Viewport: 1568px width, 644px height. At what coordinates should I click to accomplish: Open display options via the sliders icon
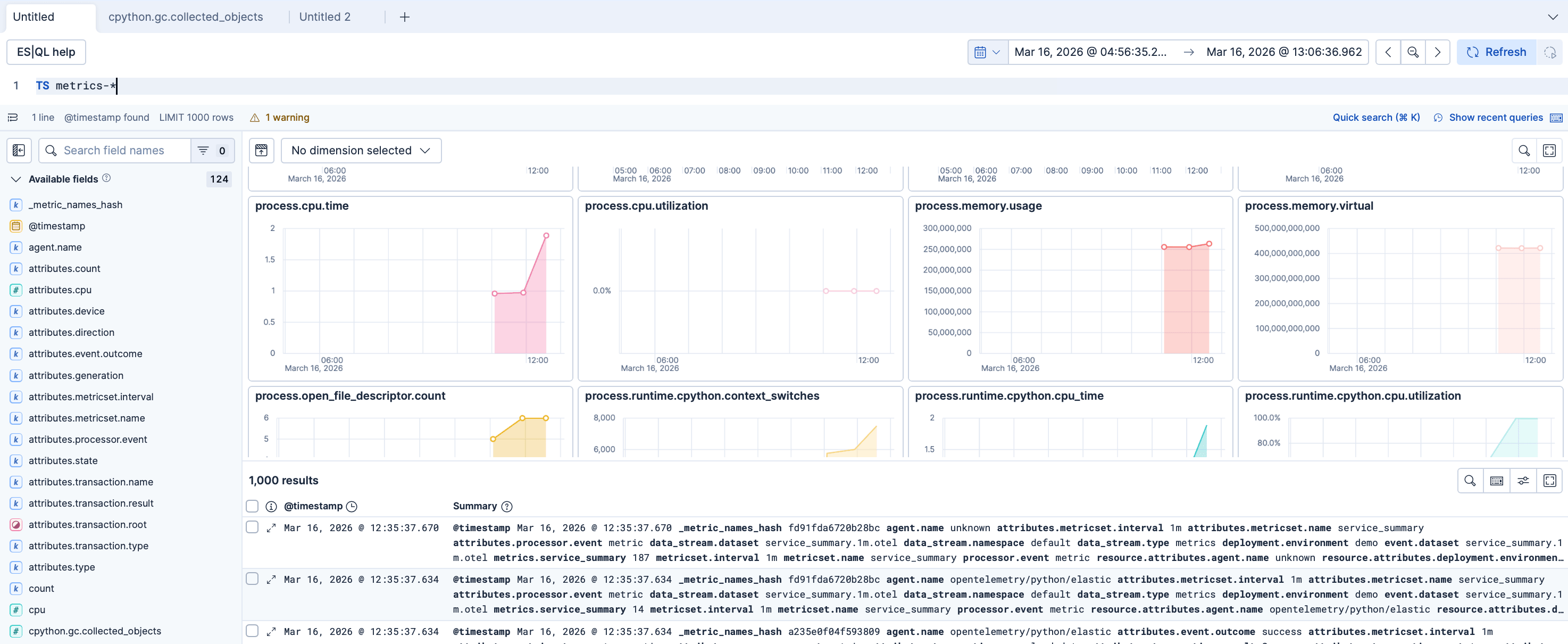click(1523, 480)
